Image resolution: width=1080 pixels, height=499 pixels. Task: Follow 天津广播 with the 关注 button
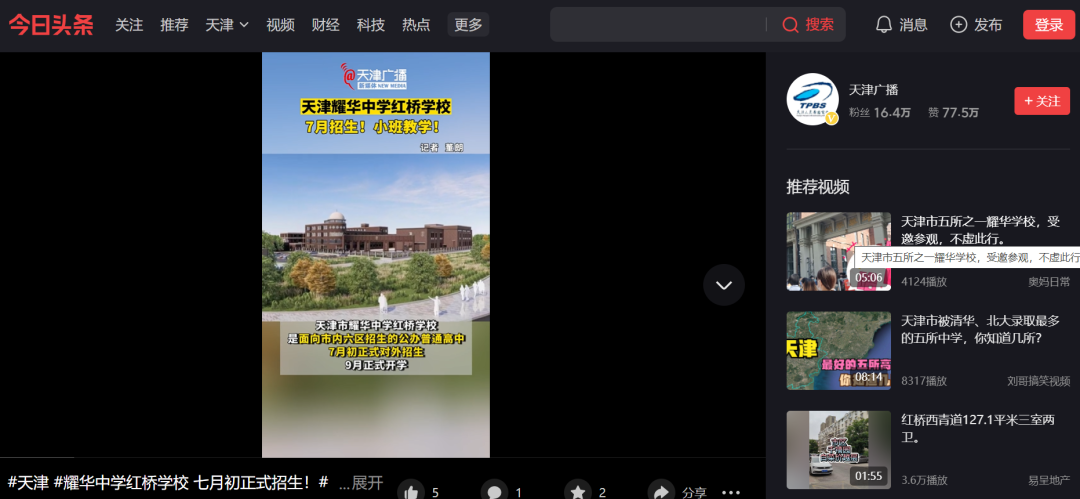click(x=1042, y=101)
